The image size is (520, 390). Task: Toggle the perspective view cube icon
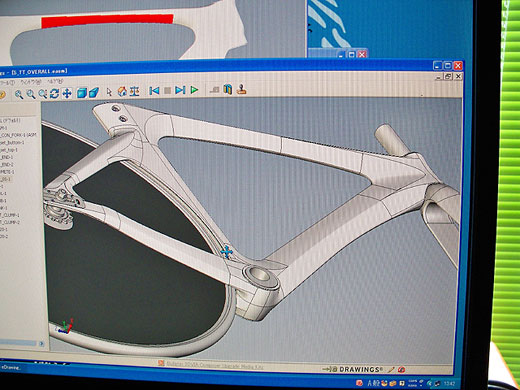coord(94,92)
